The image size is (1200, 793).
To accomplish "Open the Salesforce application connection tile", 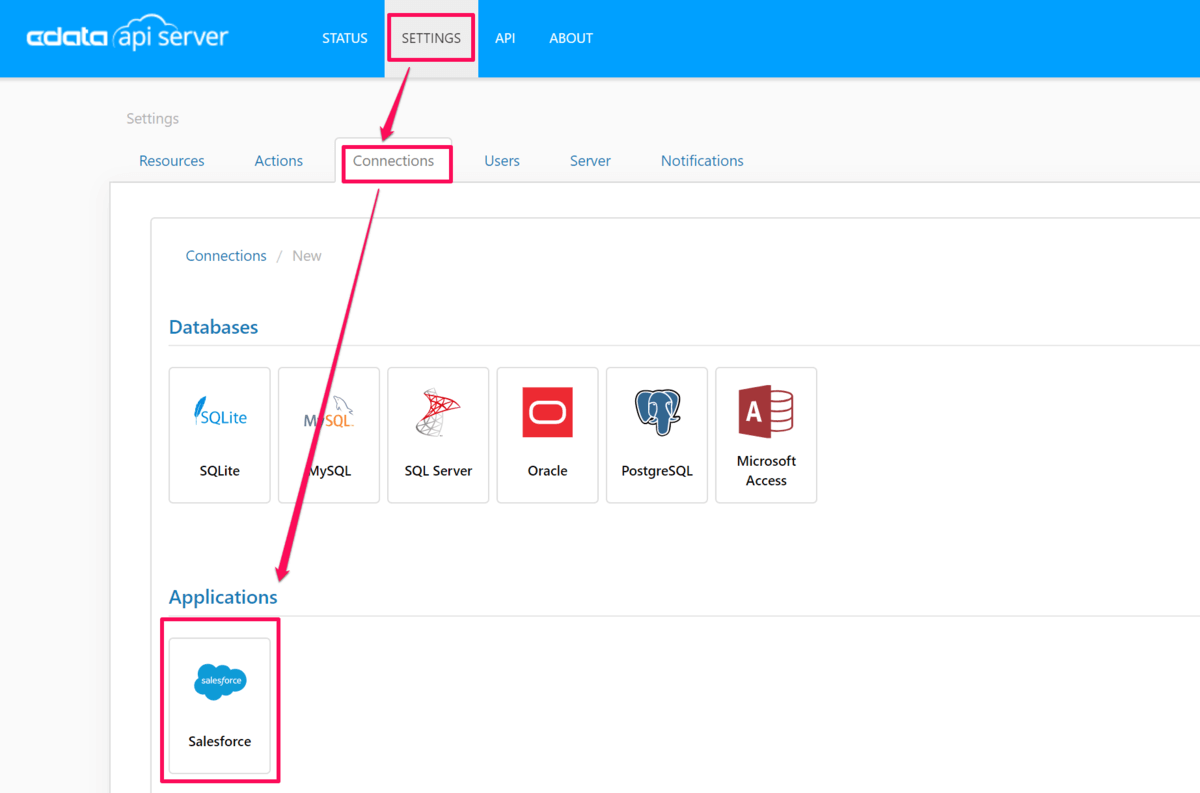I will pyautogui.click(x=220, y=706).
